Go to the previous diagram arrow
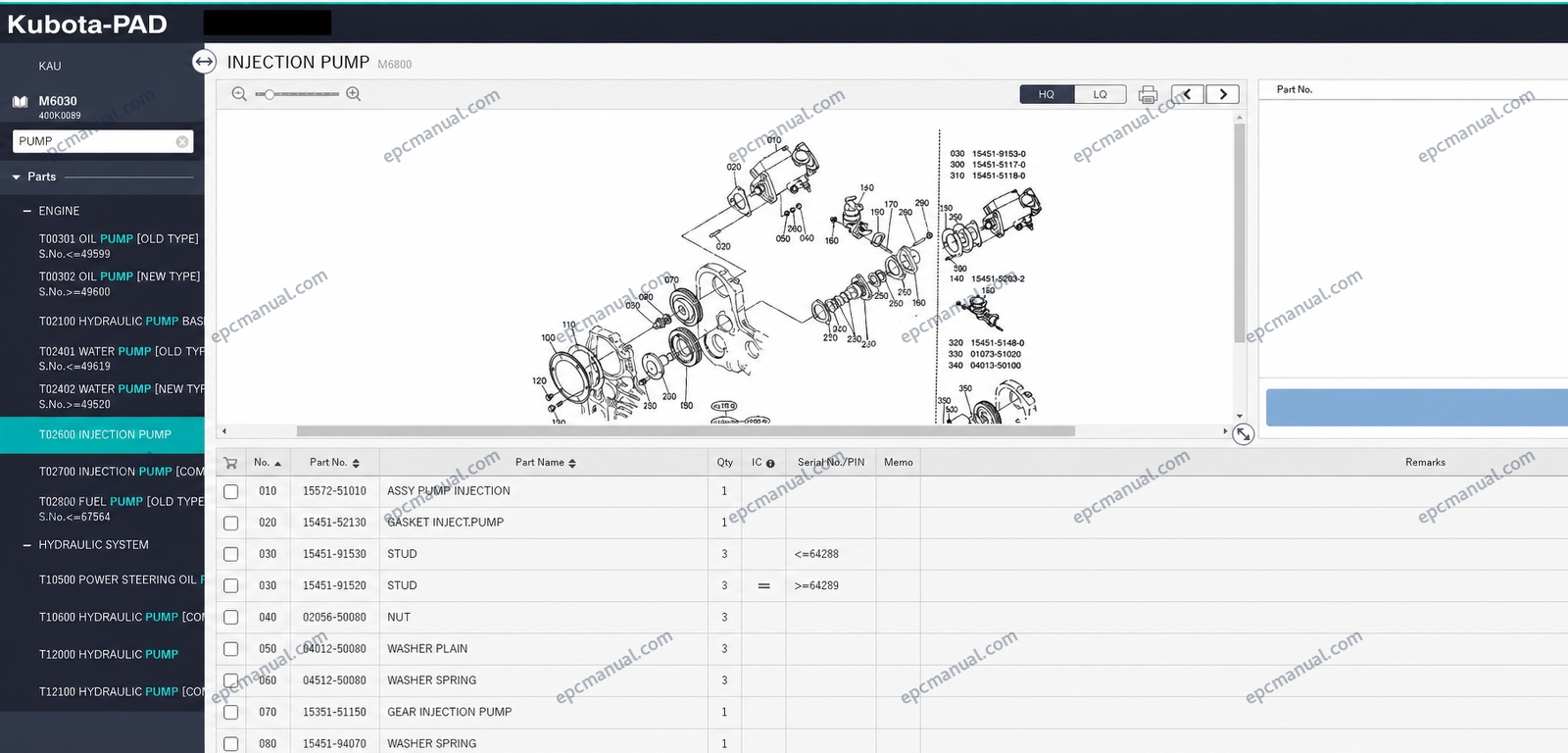The image size is (1568, 753). tap(1188, 94)
